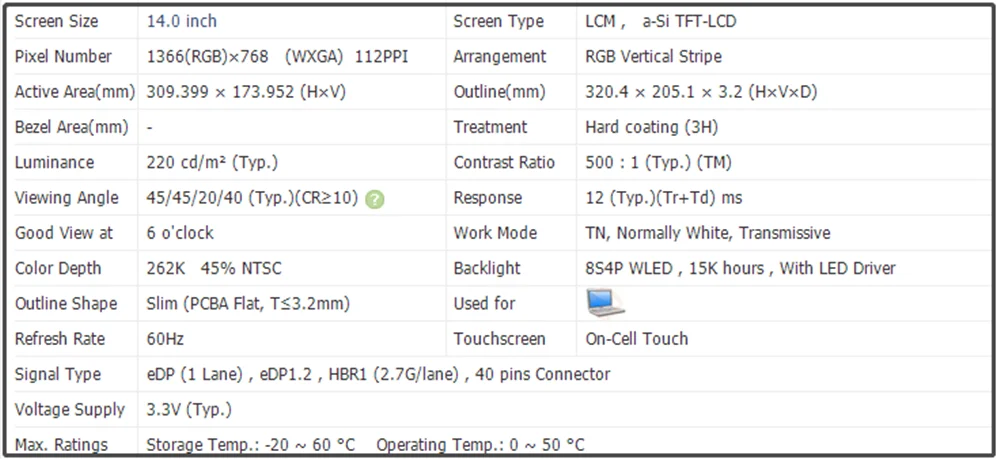Click the 8S4P WLED backlight value
The height and width of the screenshot is (459, 1000).
pyautogui.click(x=740, y=268)
